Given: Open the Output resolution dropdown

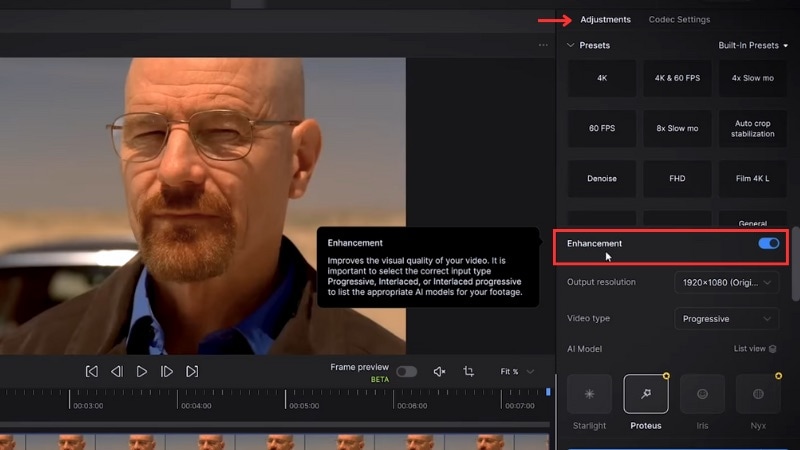Looking at the screenshot, I should [727, 282].
